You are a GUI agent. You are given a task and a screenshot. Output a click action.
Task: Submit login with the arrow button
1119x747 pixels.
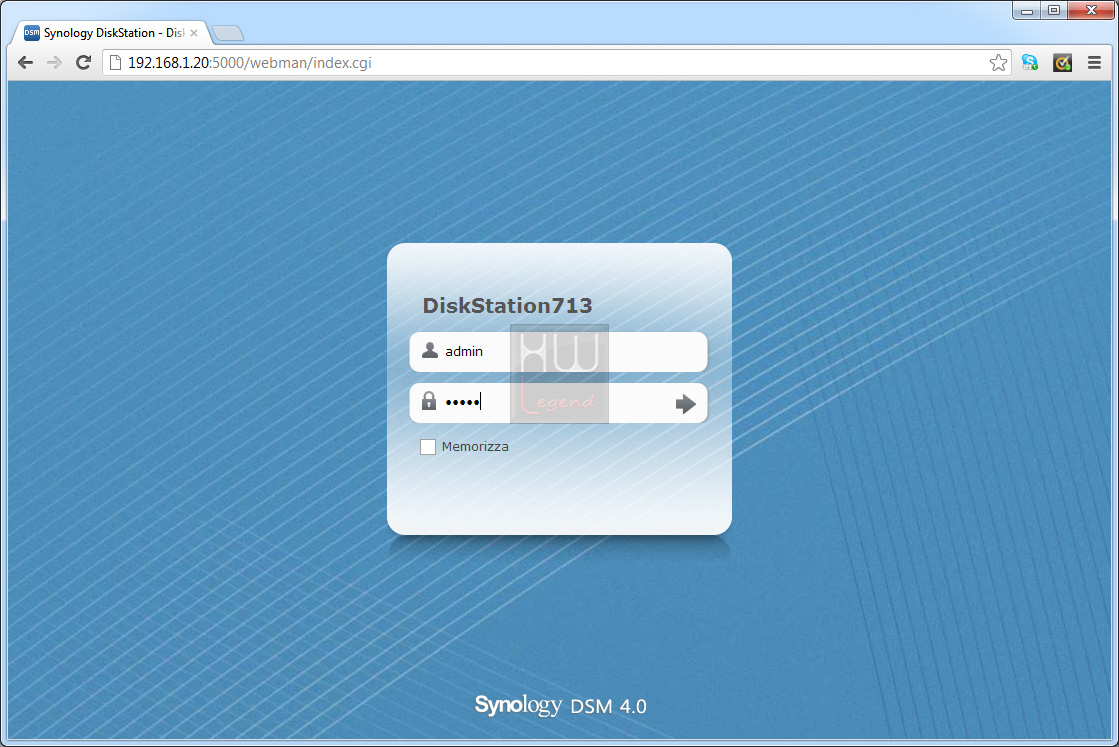tap(685, 404)
